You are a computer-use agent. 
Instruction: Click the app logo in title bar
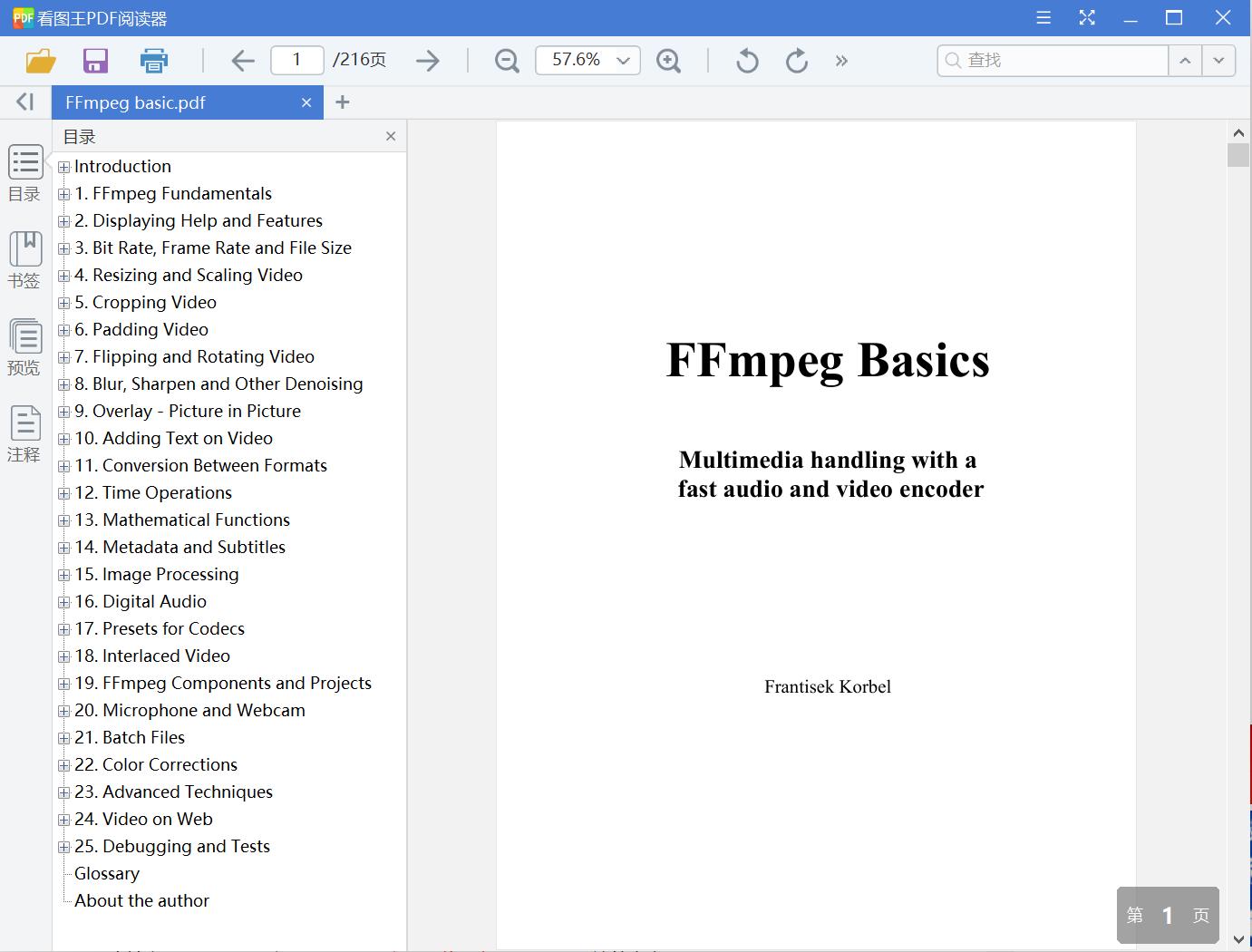[x=23, y=17]
